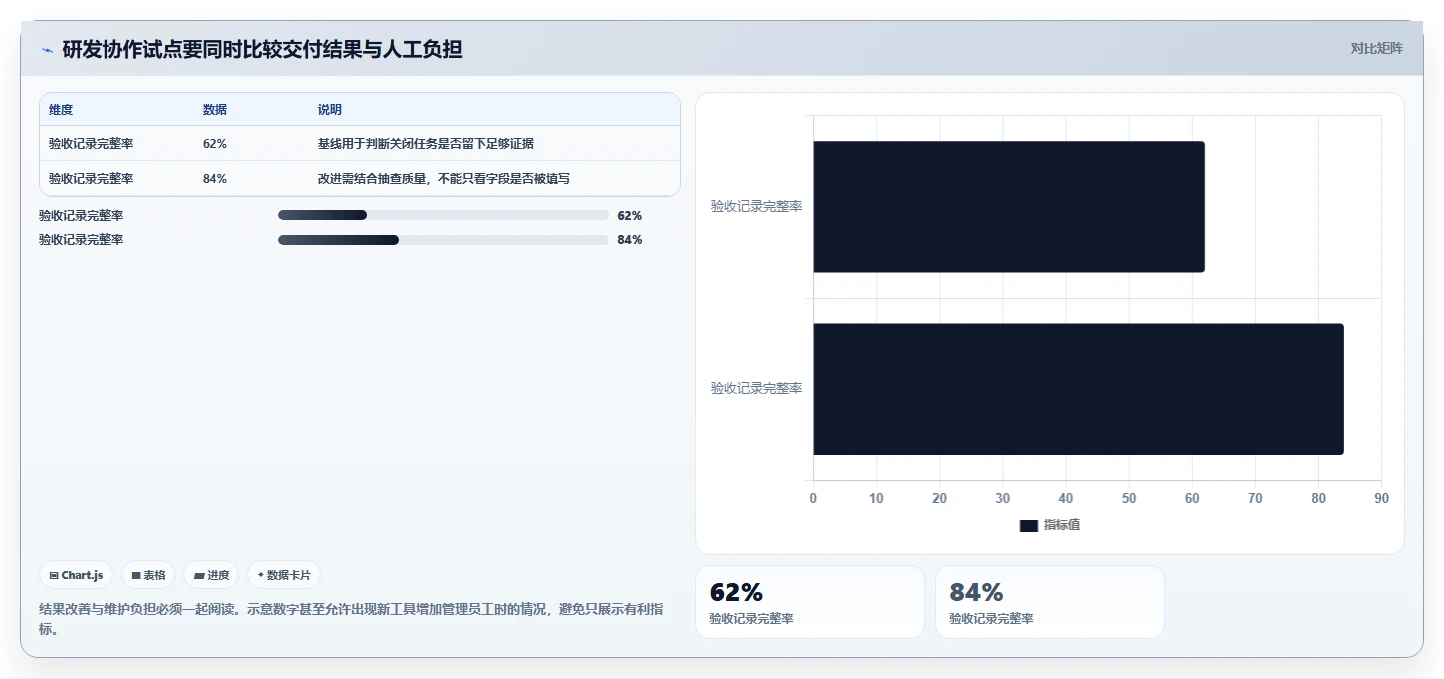This screenshot has height=679, width=1444.
Task: Click the chart bar reaching 62
Action: [1009, 207]
